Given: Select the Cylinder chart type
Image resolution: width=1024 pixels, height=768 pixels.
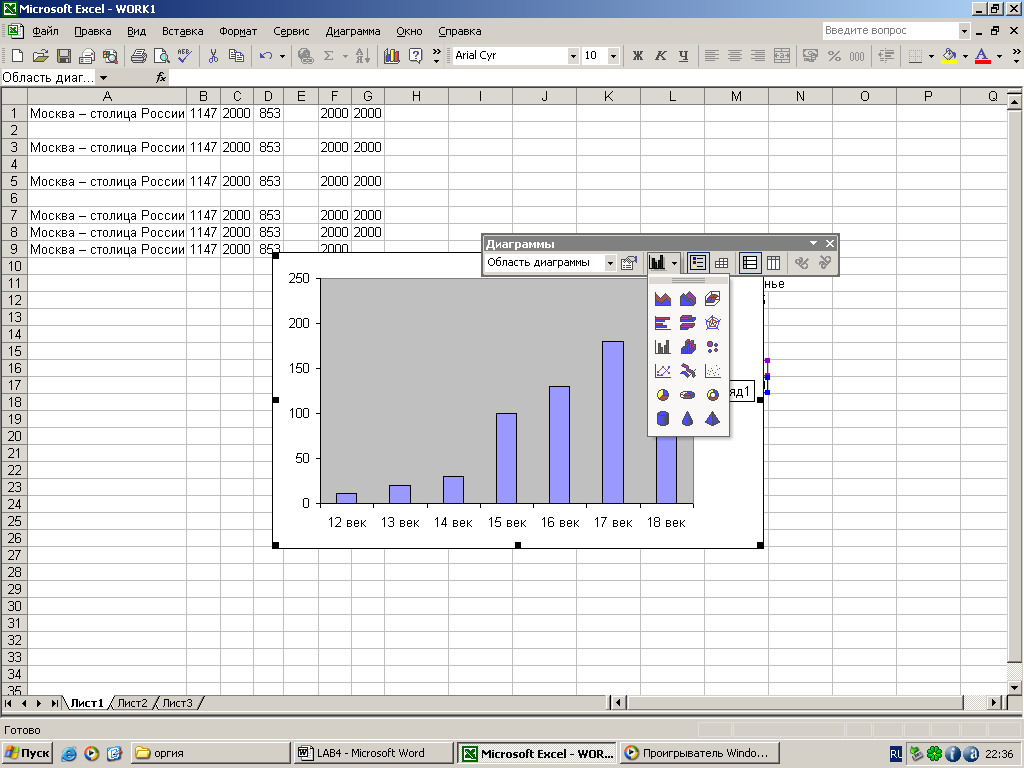Looking at the screenshot, I should 662,419.
